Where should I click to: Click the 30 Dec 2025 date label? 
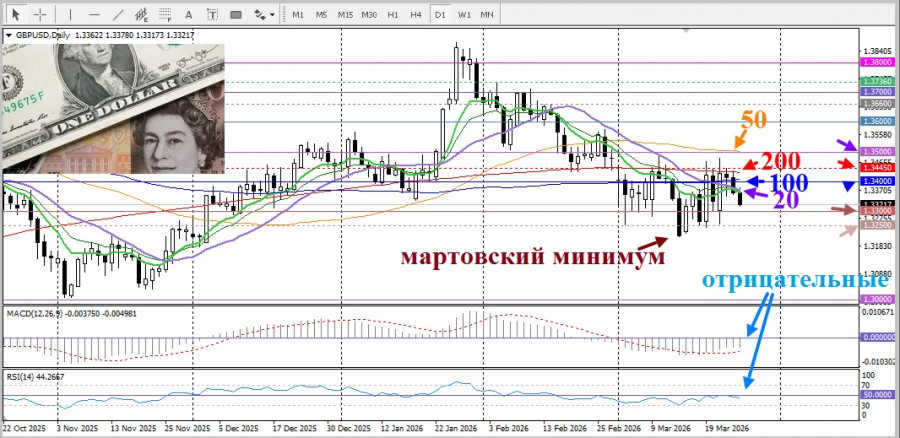(348, 428)
